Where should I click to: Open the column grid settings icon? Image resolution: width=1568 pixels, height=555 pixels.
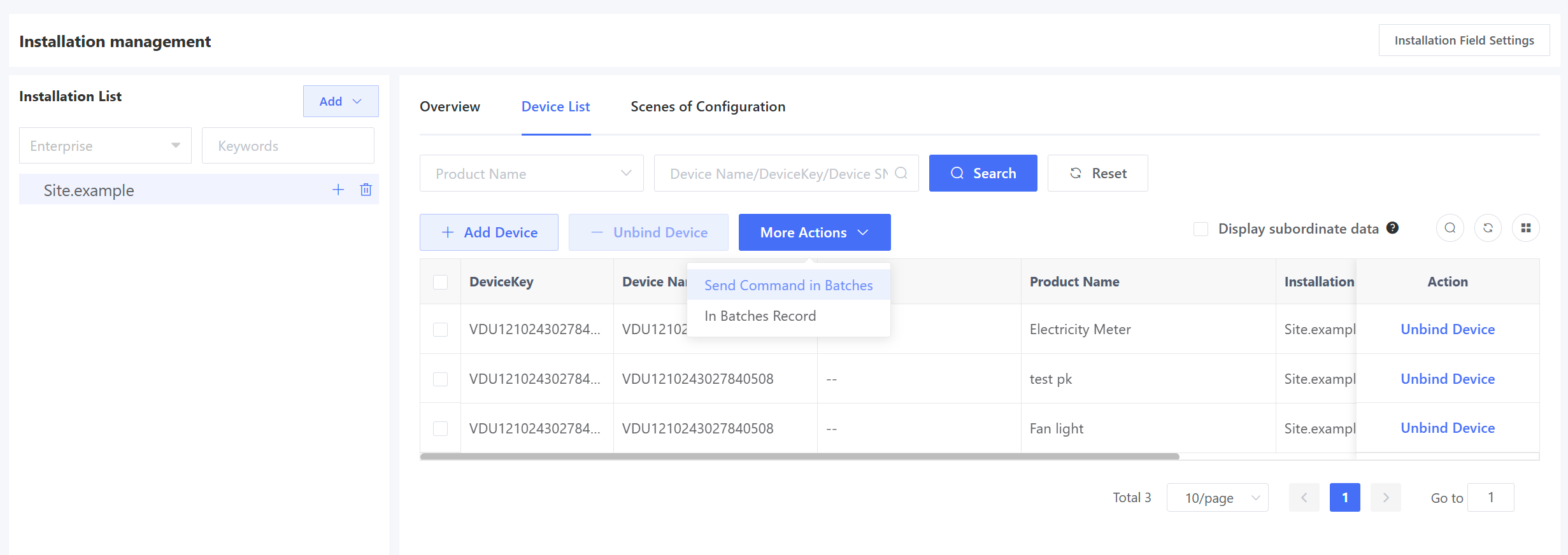(x=1525, y=228)
